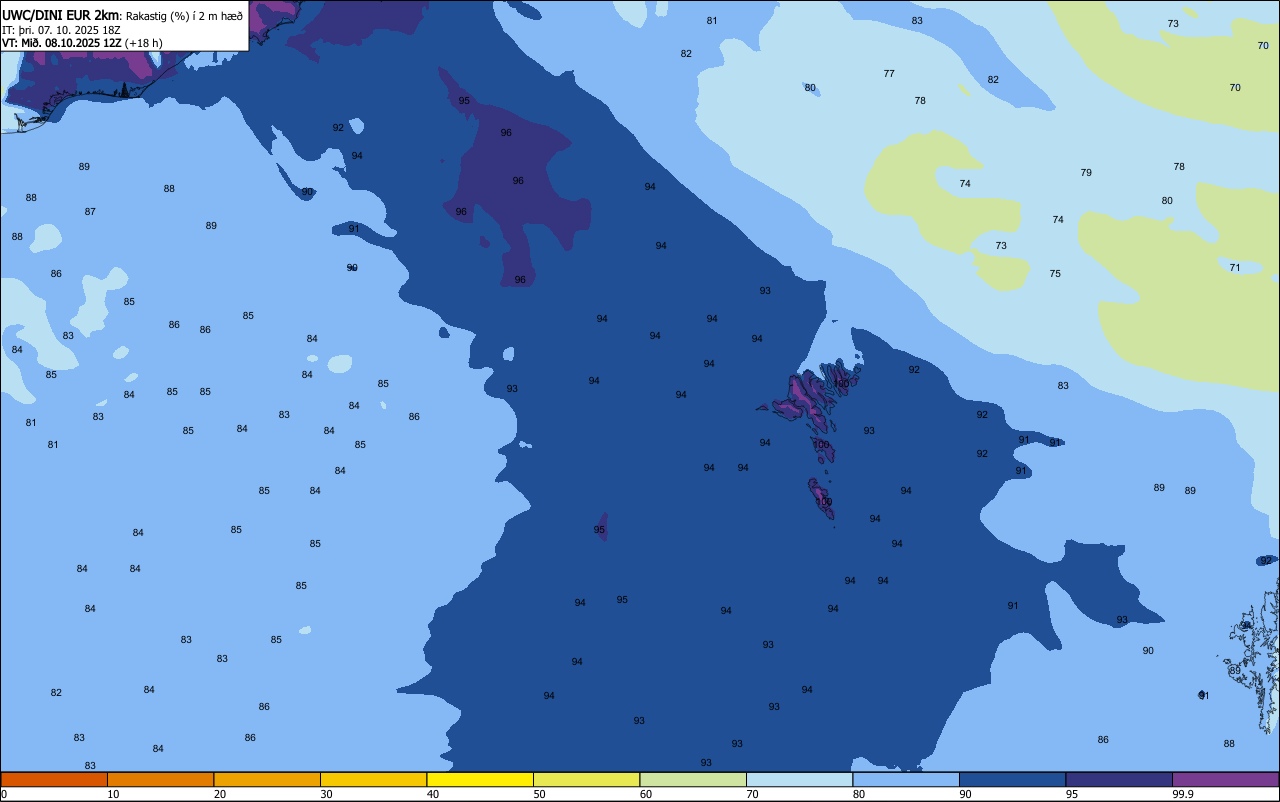Click the indigo 95–99.9 legend segment

pyautogui.click(x=1119, y=779)
